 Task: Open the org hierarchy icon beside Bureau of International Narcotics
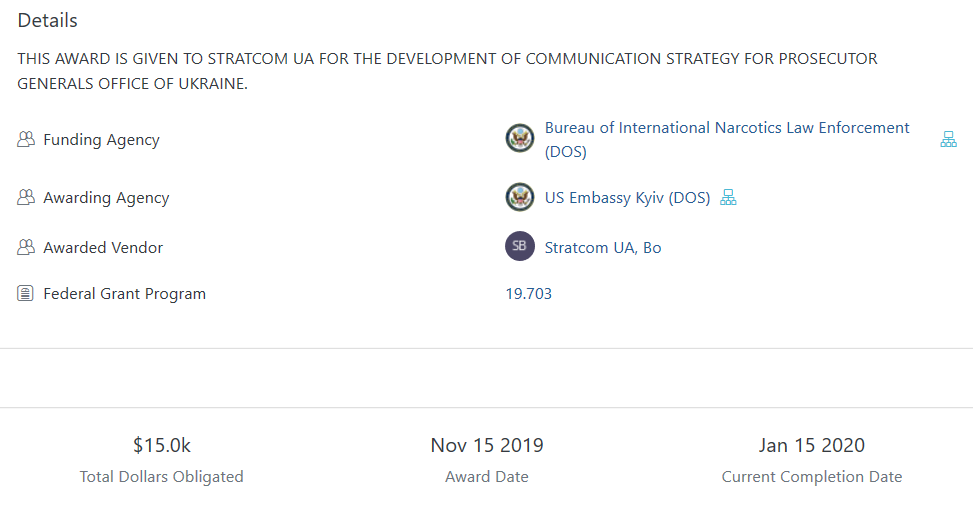[x=948, y=140]
